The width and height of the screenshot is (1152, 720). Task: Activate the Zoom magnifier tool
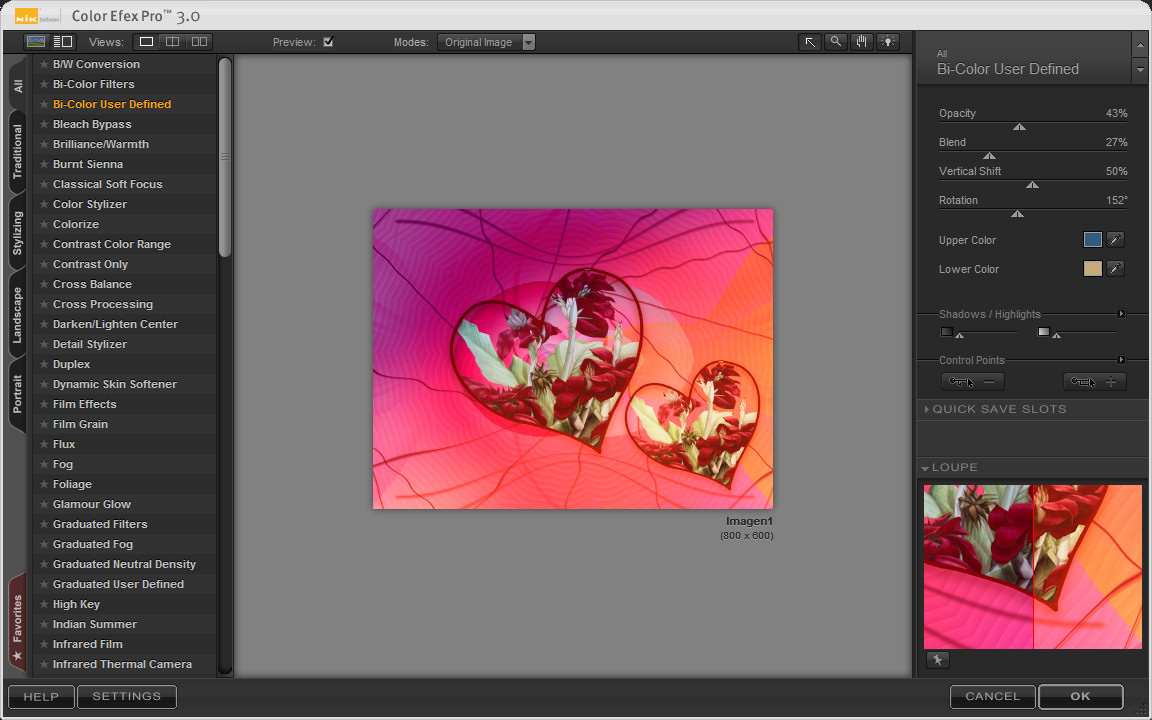(x=835, y=42)
